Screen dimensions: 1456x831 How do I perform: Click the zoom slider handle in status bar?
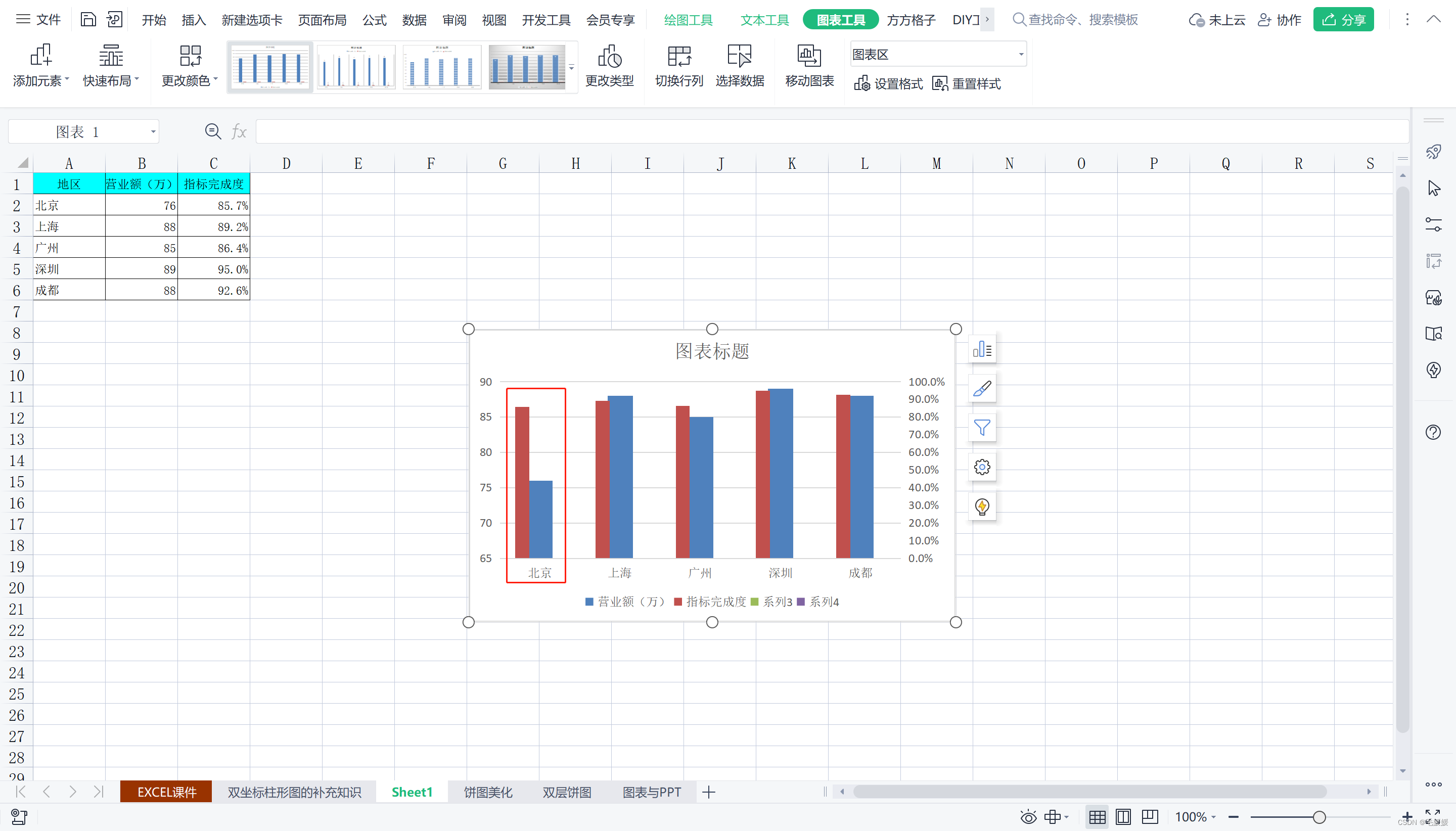1318,817
